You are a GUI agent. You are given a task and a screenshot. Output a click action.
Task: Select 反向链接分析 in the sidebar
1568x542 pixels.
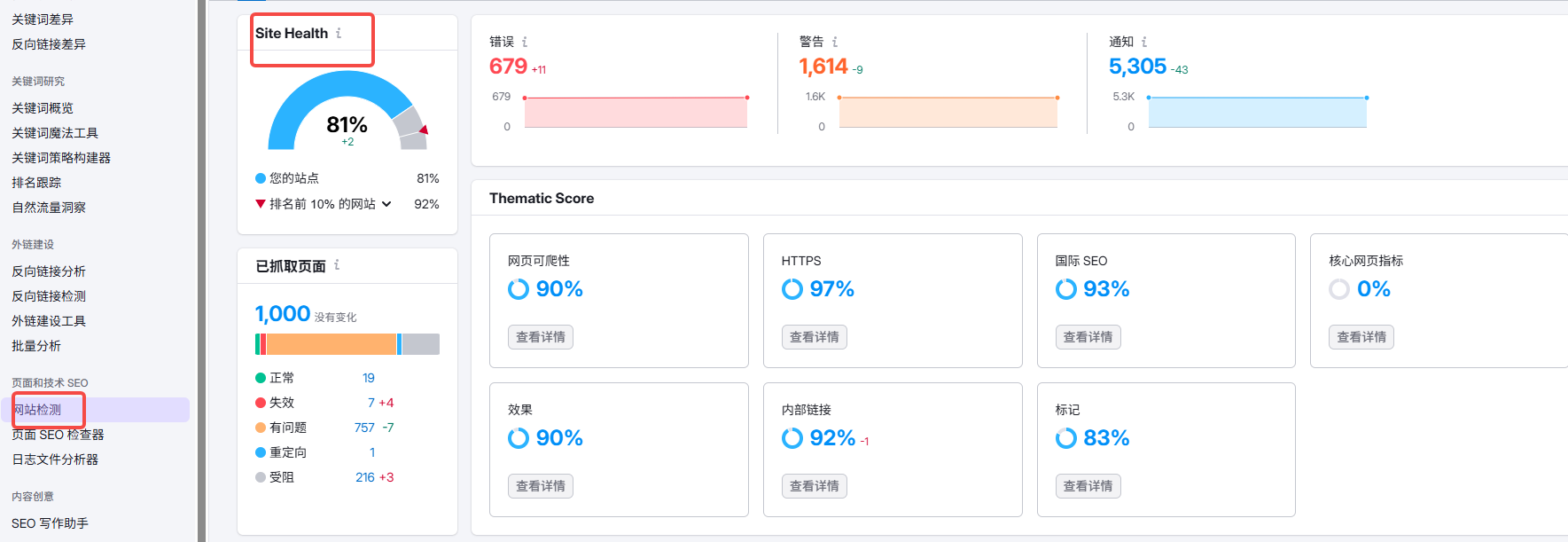point(49,271)
